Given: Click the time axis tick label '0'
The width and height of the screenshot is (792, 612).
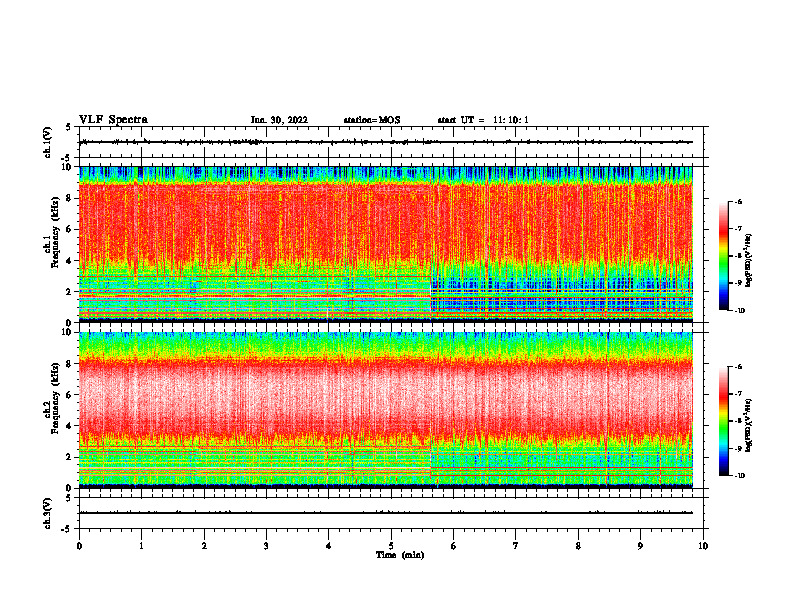Looking at the screenshot, I should click(x=79, y=546).
